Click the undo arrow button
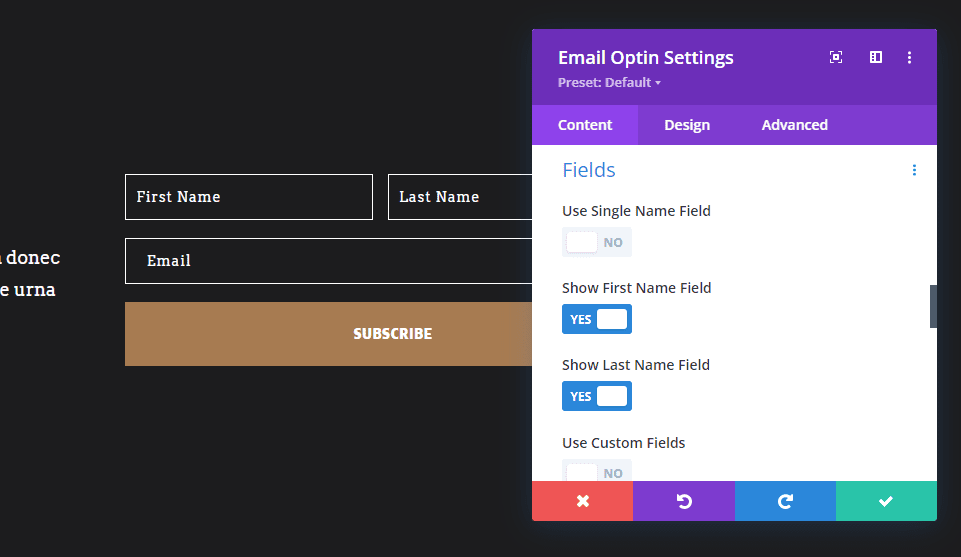 (x=684, y=501)
